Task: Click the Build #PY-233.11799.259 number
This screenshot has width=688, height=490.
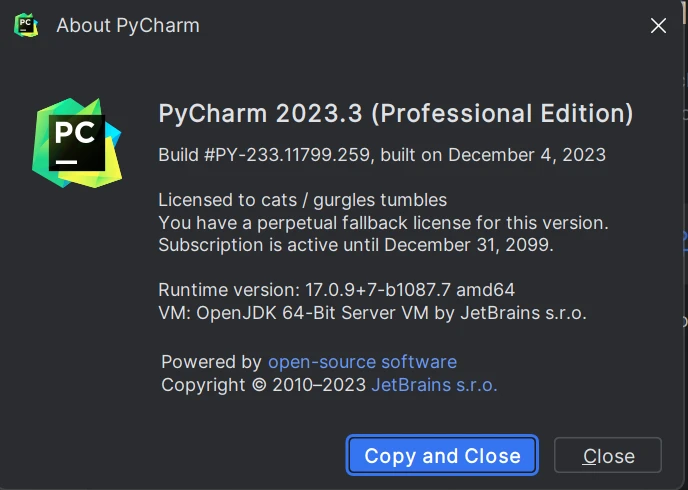Action: pos(266,155)
